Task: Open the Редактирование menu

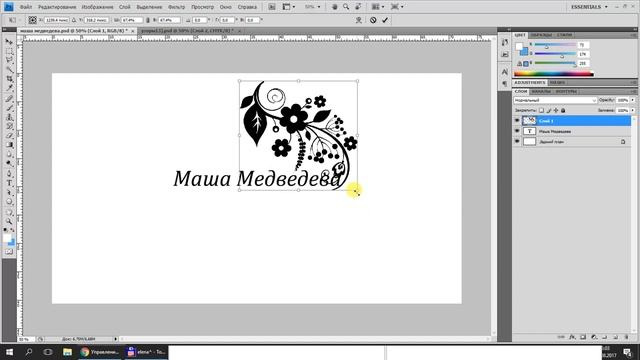Action: 57,7
